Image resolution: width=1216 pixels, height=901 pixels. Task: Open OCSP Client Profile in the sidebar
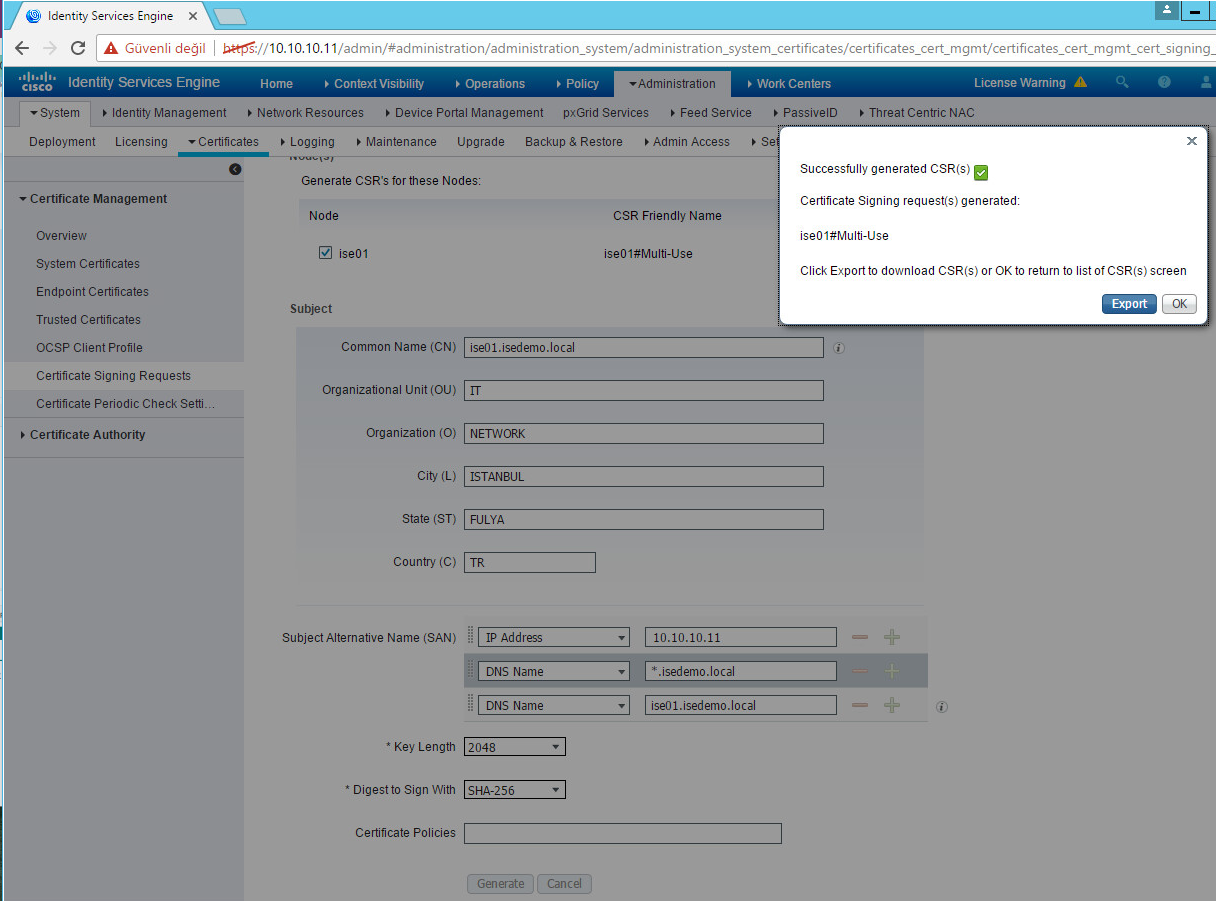point(89,348)
